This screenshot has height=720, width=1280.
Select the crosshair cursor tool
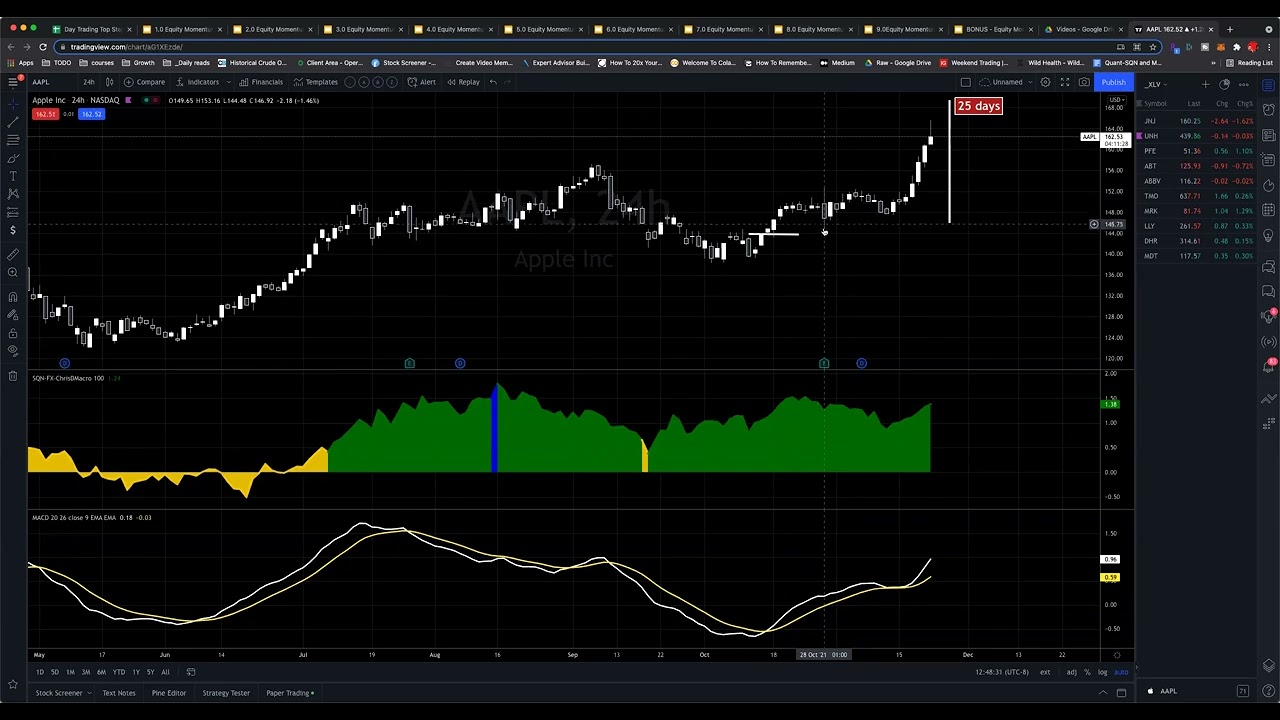(x=13, y=103)
